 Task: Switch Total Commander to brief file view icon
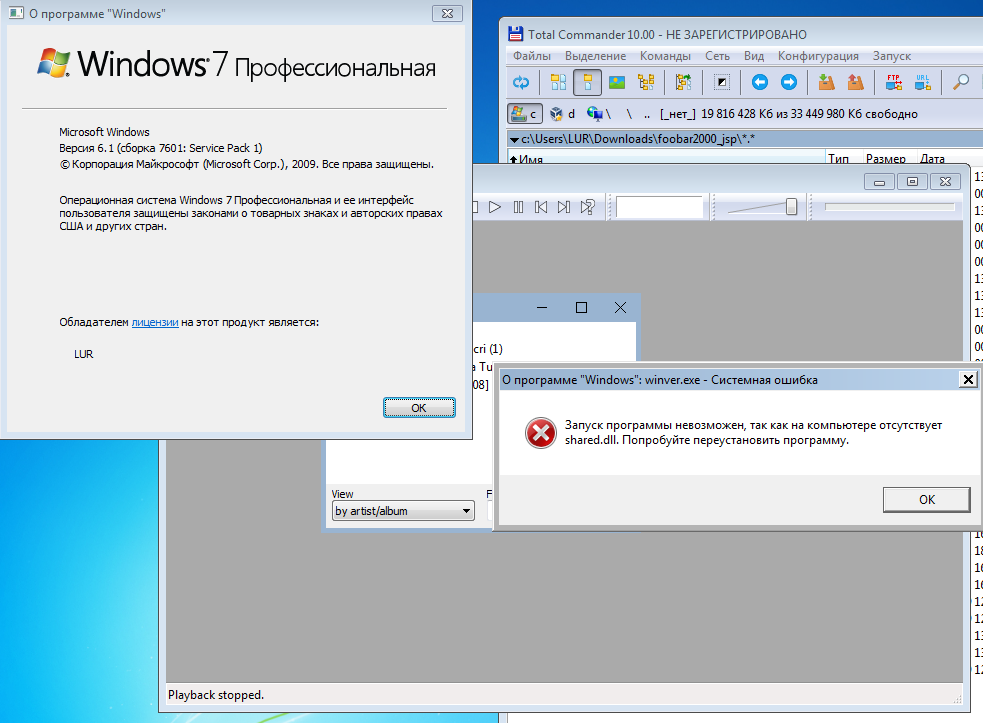pyautogui.click(x=558, y=82)
